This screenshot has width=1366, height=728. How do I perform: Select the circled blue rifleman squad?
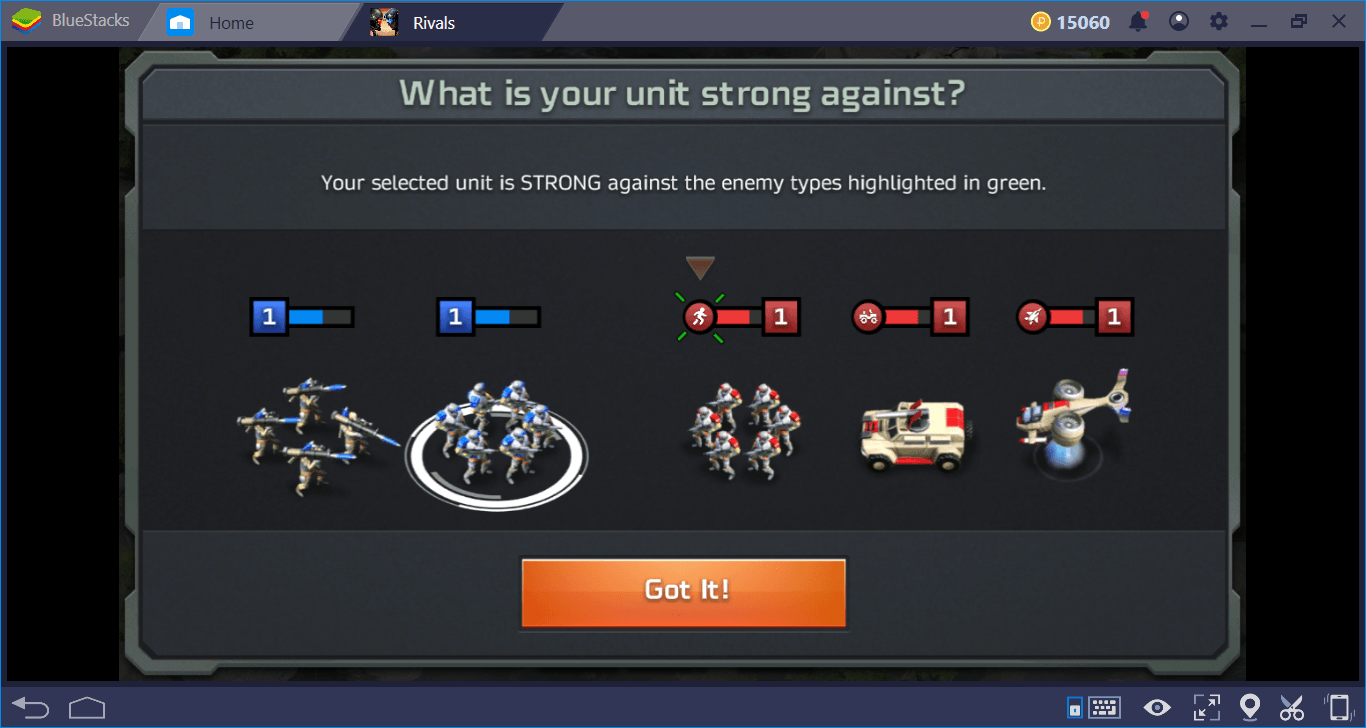pyautogui.click(x=497, y=442)
